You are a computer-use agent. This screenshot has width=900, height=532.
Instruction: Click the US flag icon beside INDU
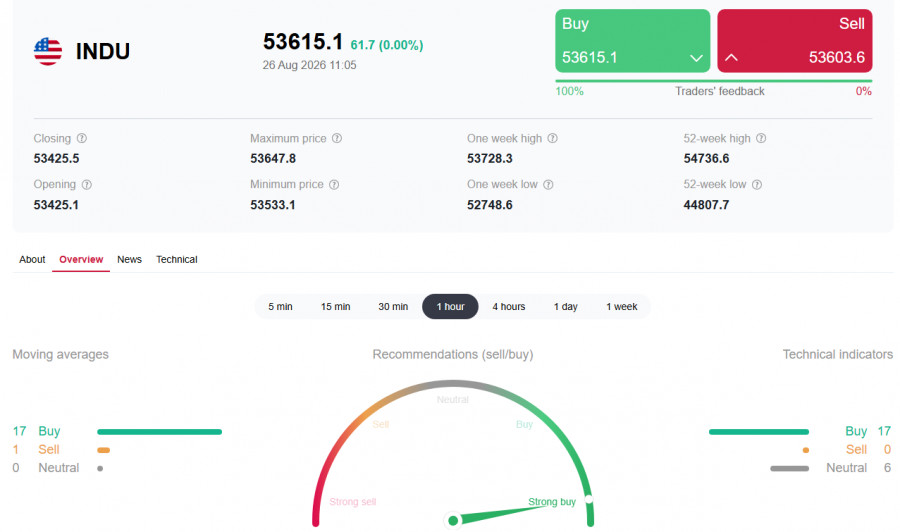tap(48, 52)
